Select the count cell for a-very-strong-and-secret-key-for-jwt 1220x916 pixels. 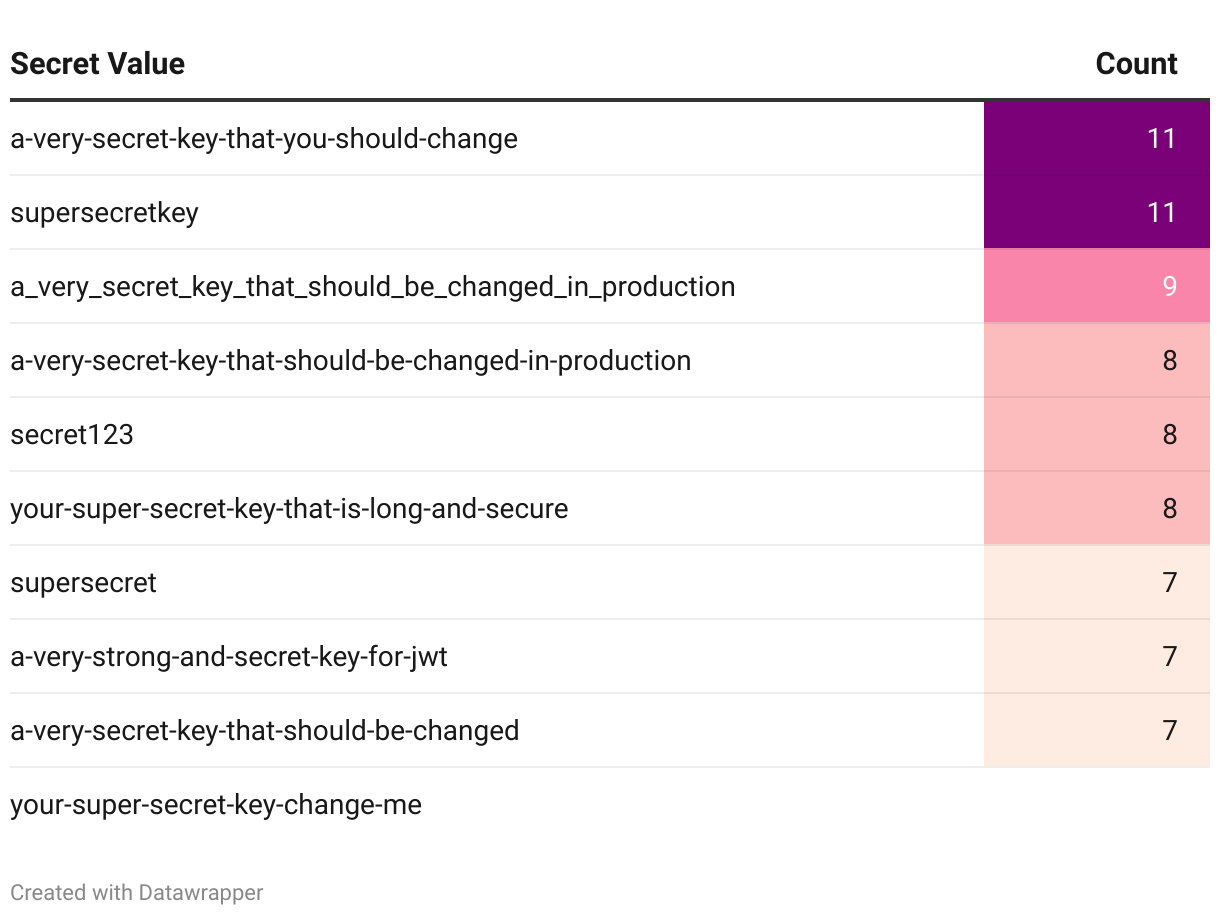pos(1097,656)
